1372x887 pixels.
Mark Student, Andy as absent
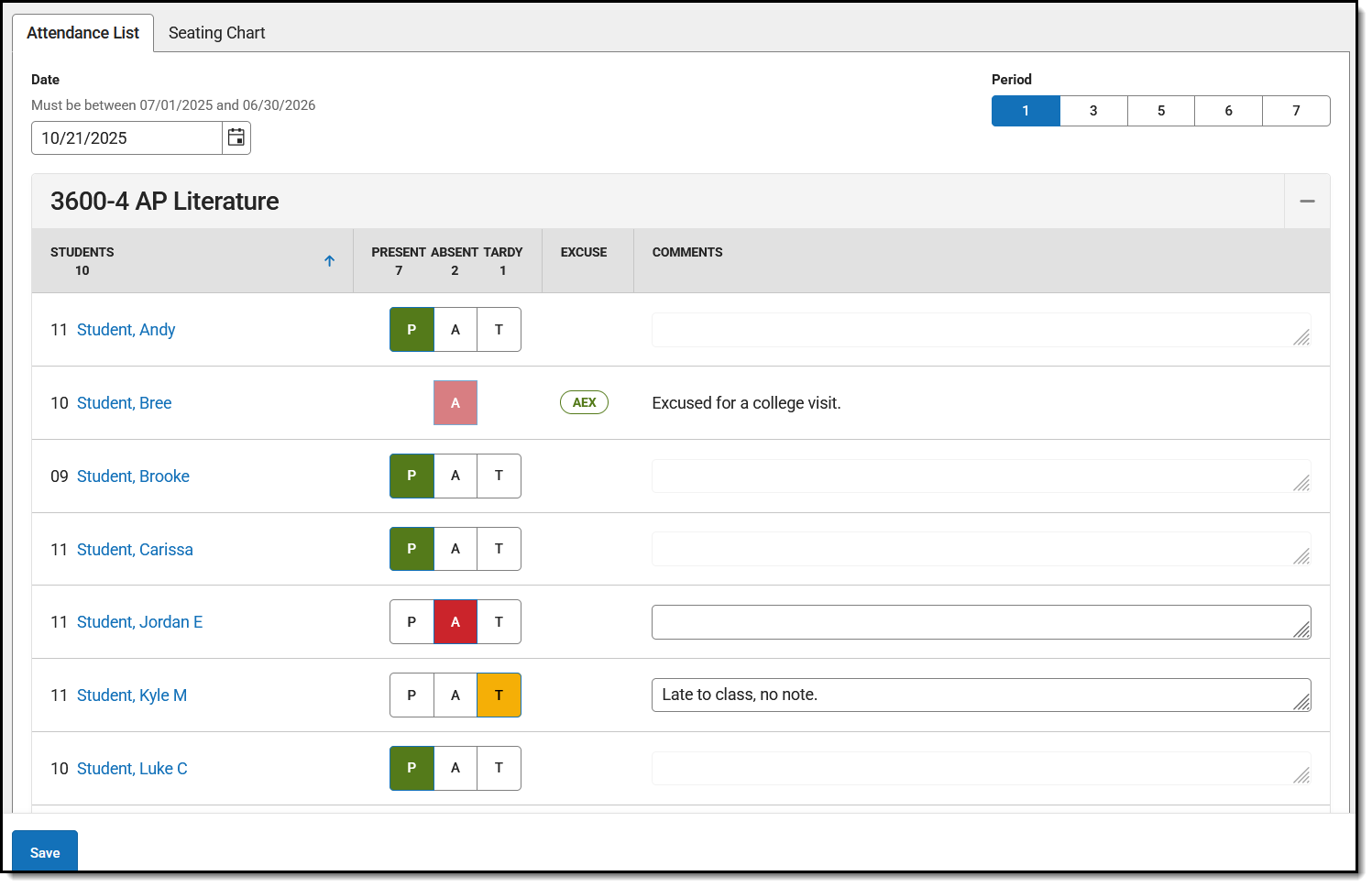(456, 329)
